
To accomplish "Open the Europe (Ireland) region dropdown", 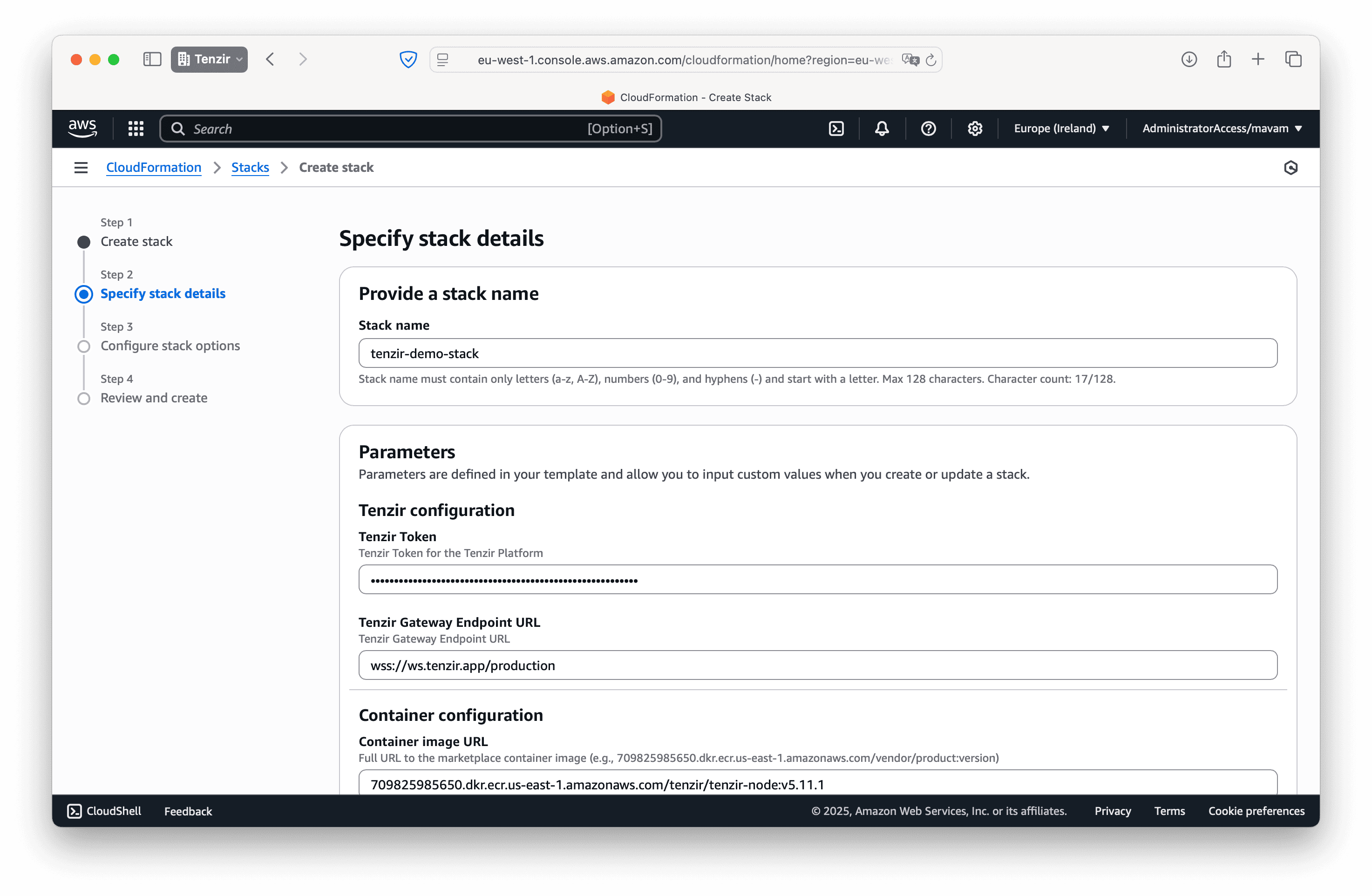I will 1061,129.
